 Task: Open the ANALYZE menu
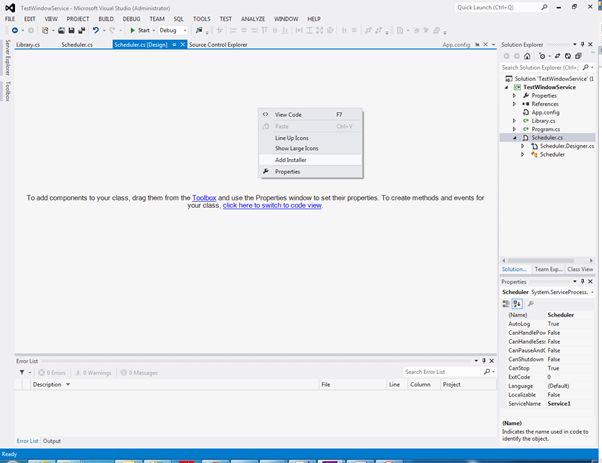pos(253,19)
